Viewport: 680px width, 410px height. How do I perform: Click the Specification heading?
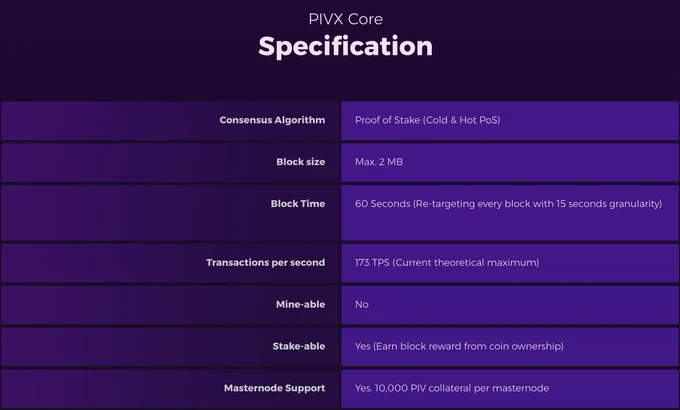[x=345, y=46]
